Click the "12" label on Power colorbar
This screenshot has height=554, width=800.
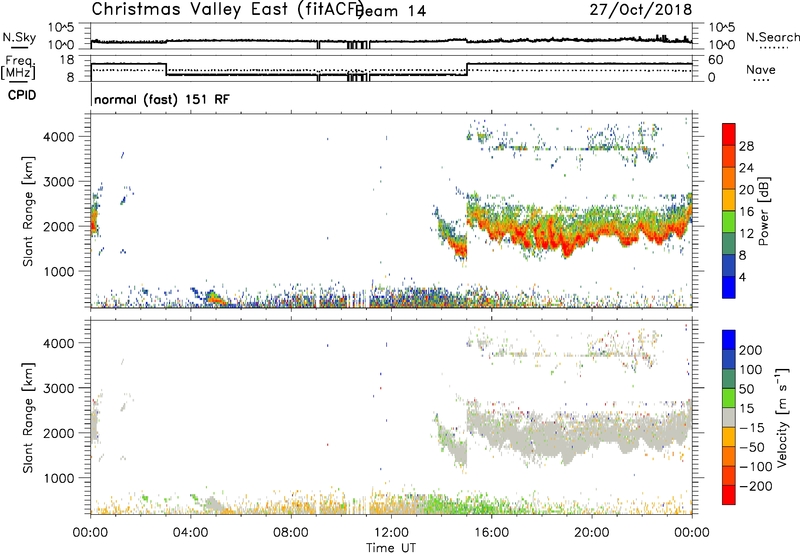point(746,233)
